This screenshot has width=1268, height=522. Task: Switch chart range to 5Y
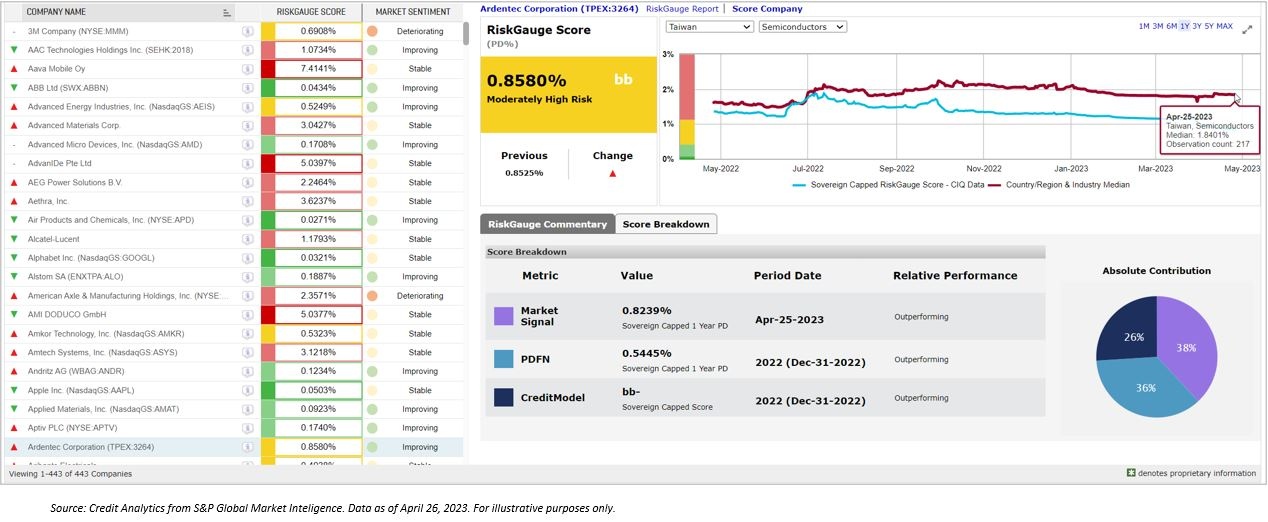pos(1209,26)
